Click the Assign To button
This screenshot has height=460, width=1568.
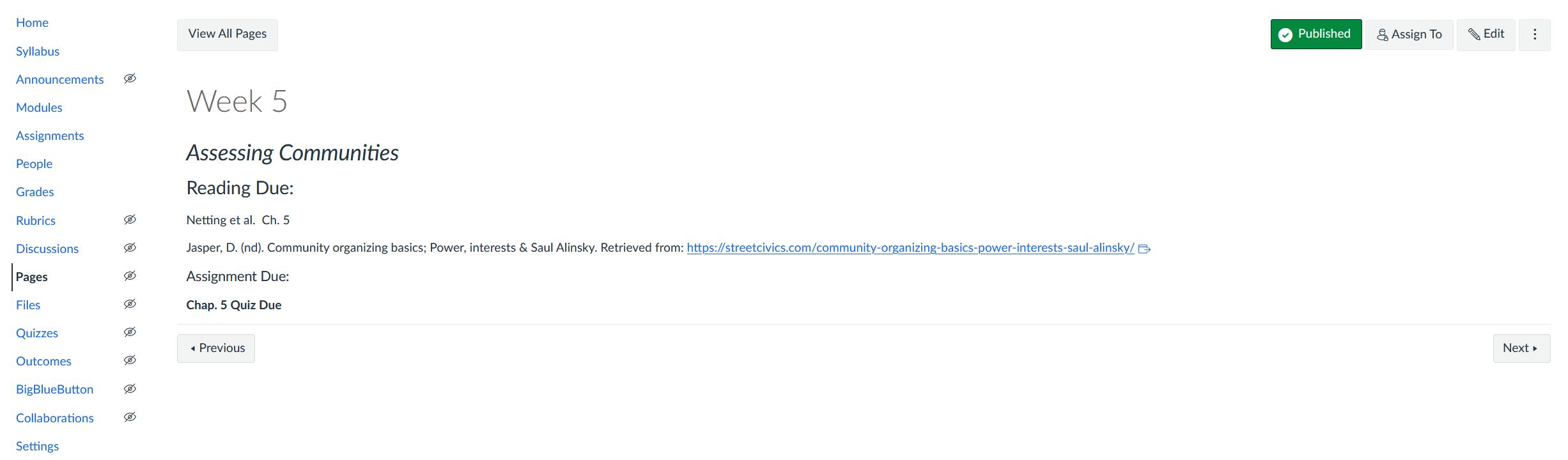(1409, 34)
